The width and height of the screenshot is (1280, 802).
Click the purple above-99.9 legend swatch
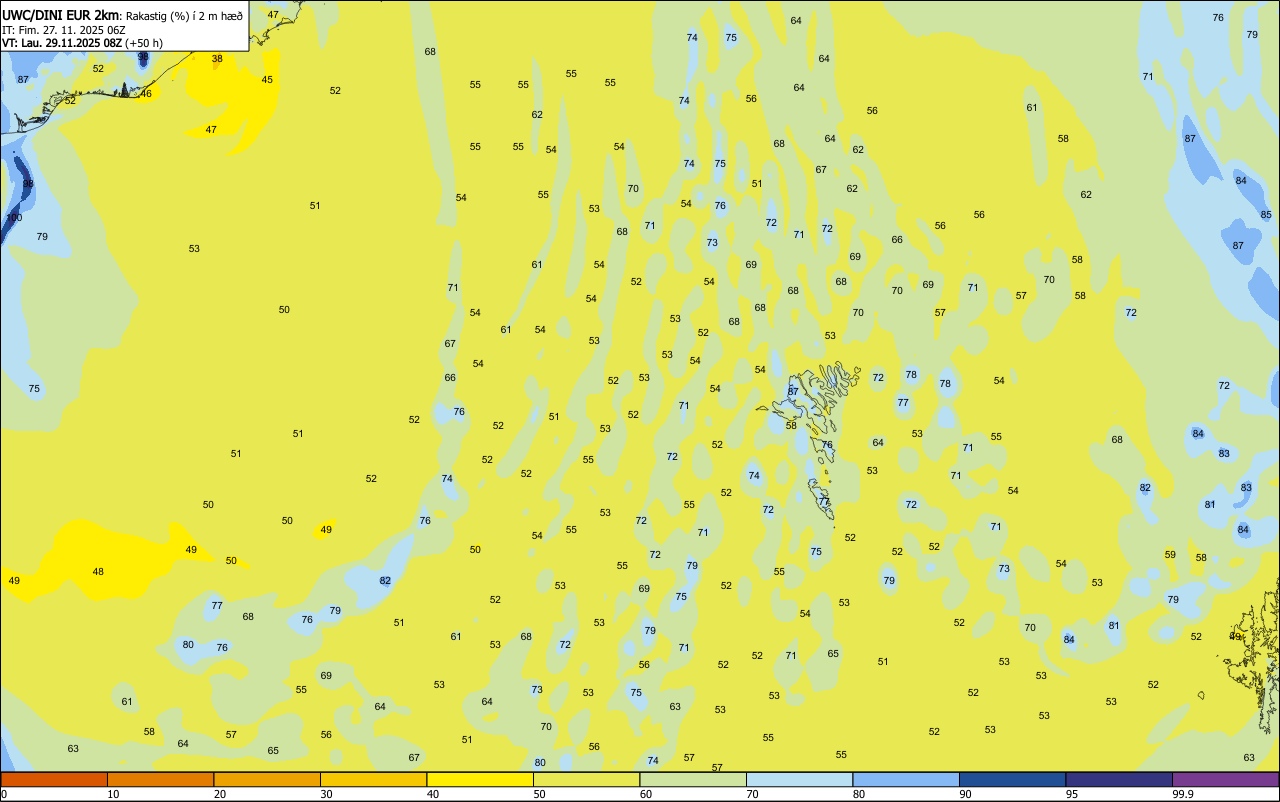[x=1225, y=779]
